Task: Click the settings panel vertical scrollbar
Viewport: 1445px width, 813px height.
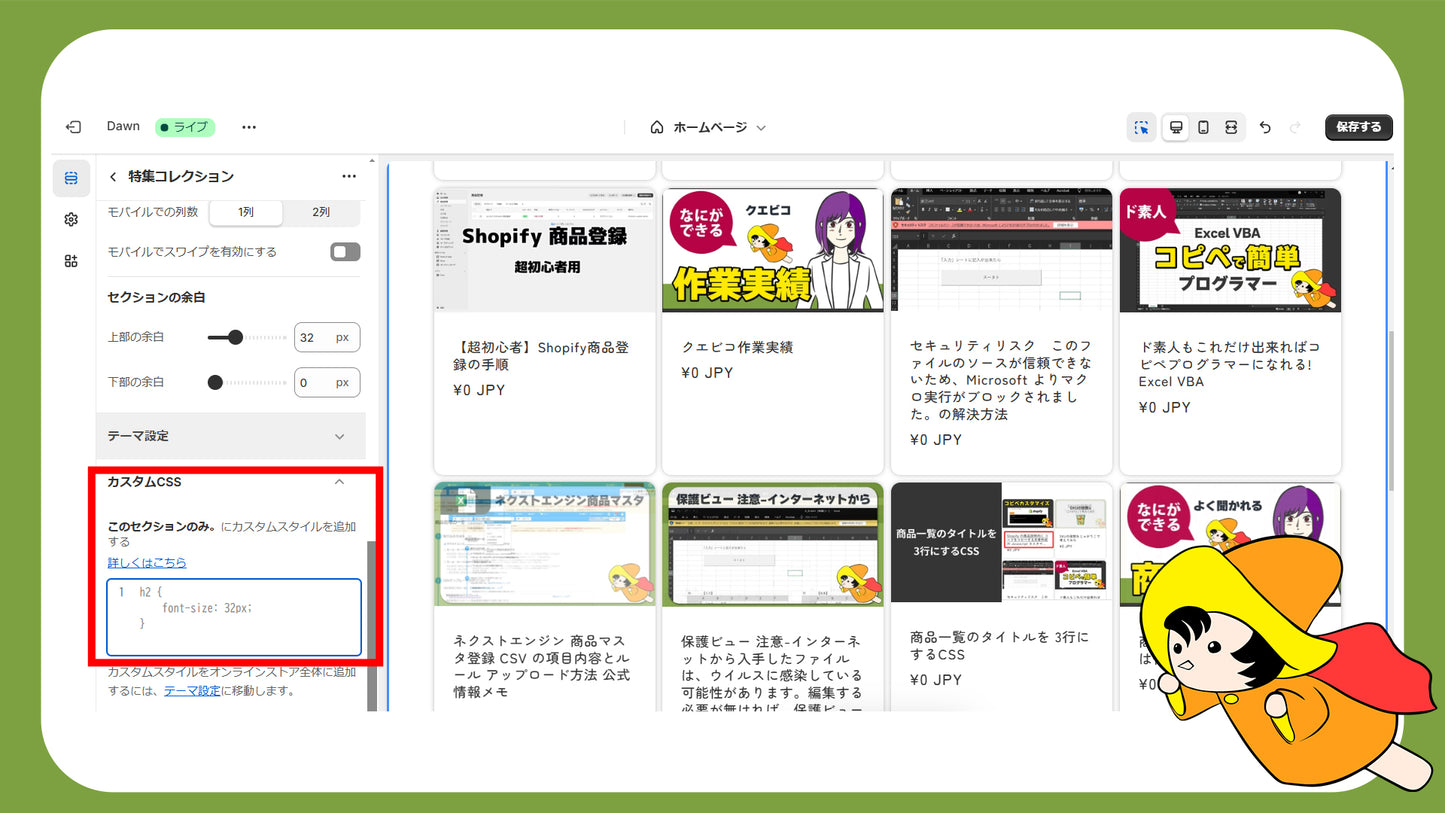Action: pyautogui.click(x=372, y=626)
